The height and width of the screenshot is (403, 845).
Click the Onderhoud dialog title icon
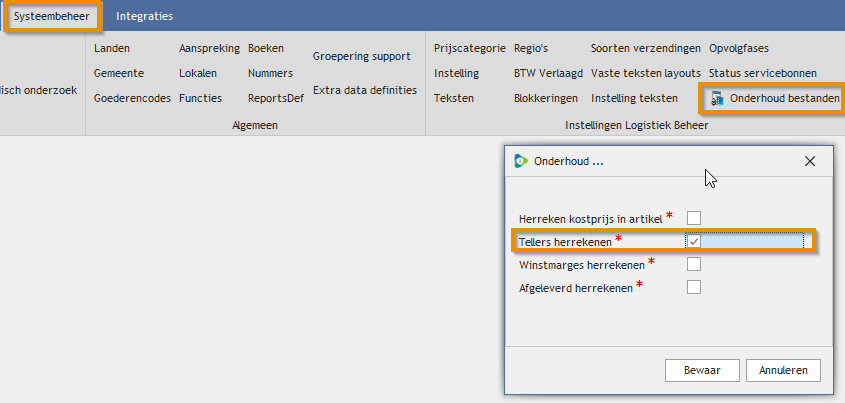(520, 161)
